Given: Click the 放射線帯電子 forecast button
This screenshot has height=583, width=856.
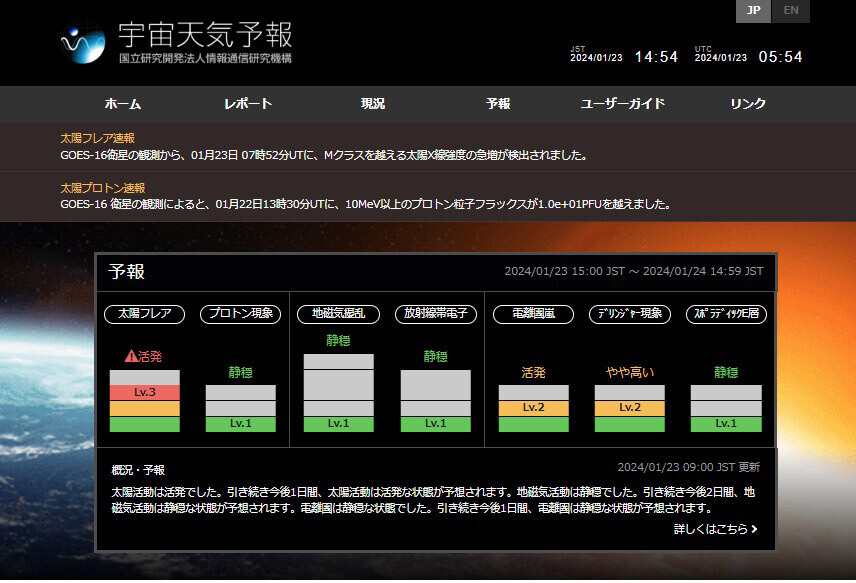Looking at the screenshot, I should [x=436, y=314].
